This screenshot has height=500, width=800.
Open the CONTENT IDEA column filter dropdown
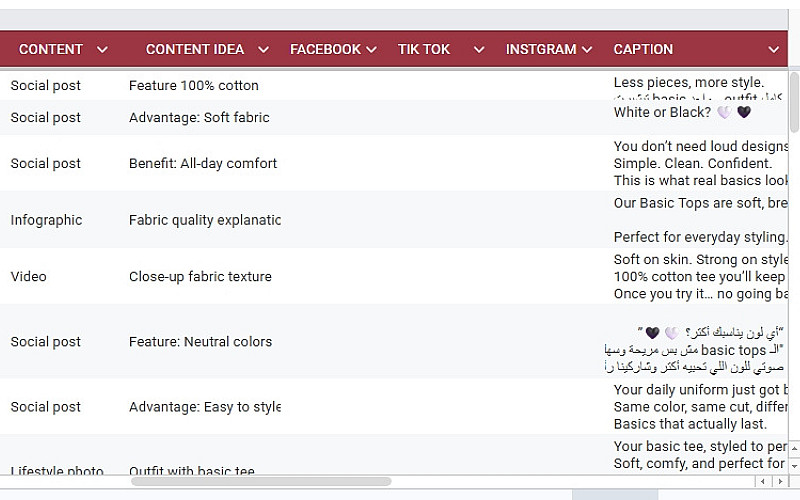click(263, 50)
